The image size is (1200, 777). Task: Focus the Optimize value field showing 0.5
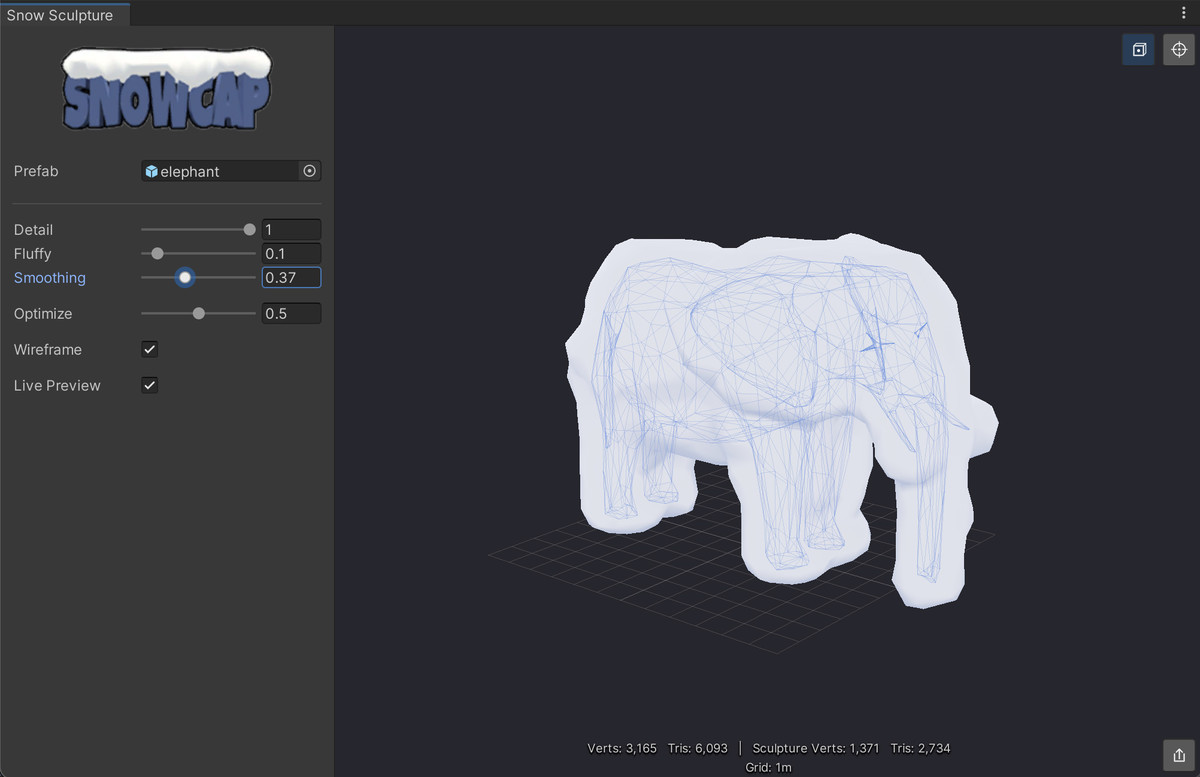(x=291, y=313)
